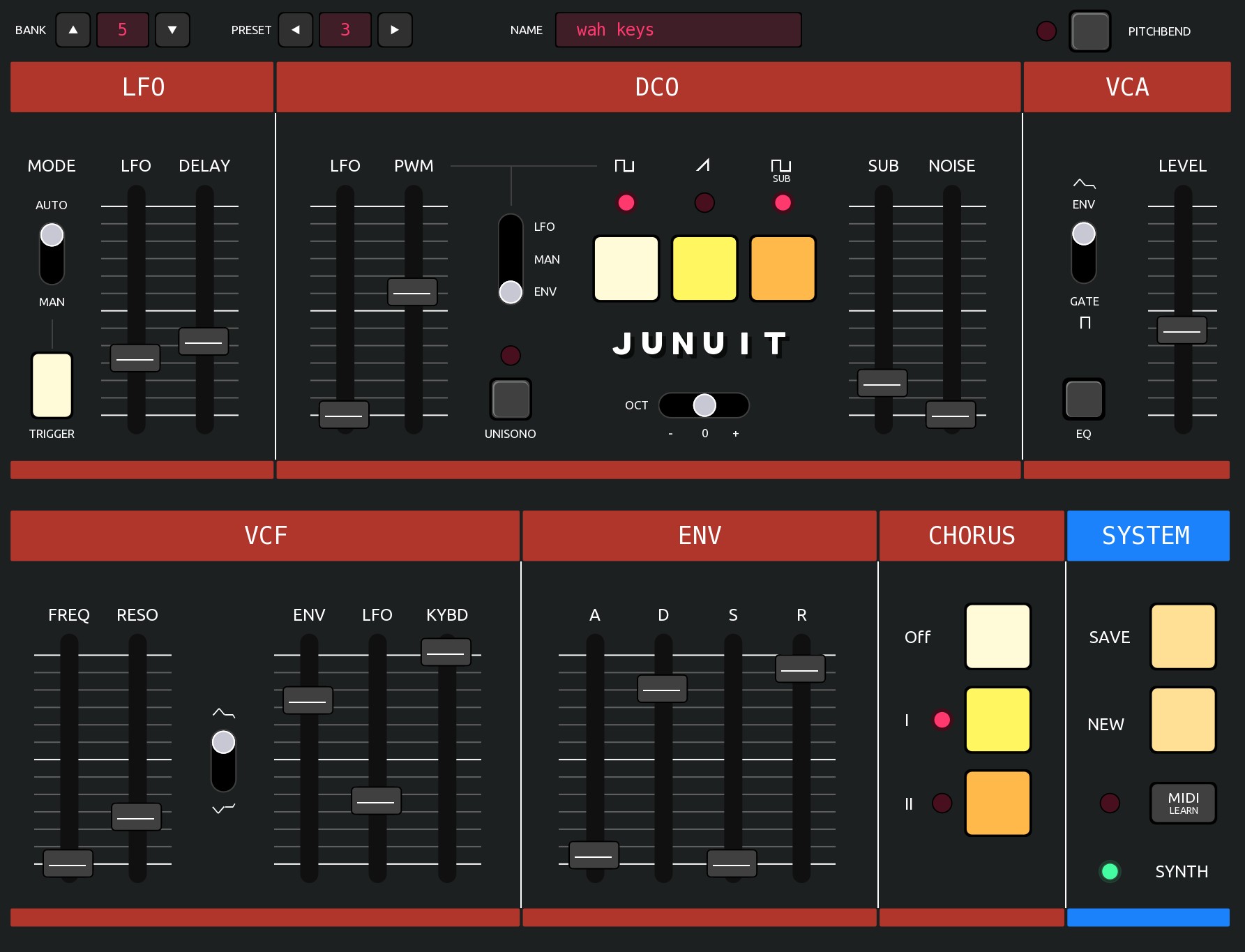Click the square waveform symbol

click(x=624, y=165)
